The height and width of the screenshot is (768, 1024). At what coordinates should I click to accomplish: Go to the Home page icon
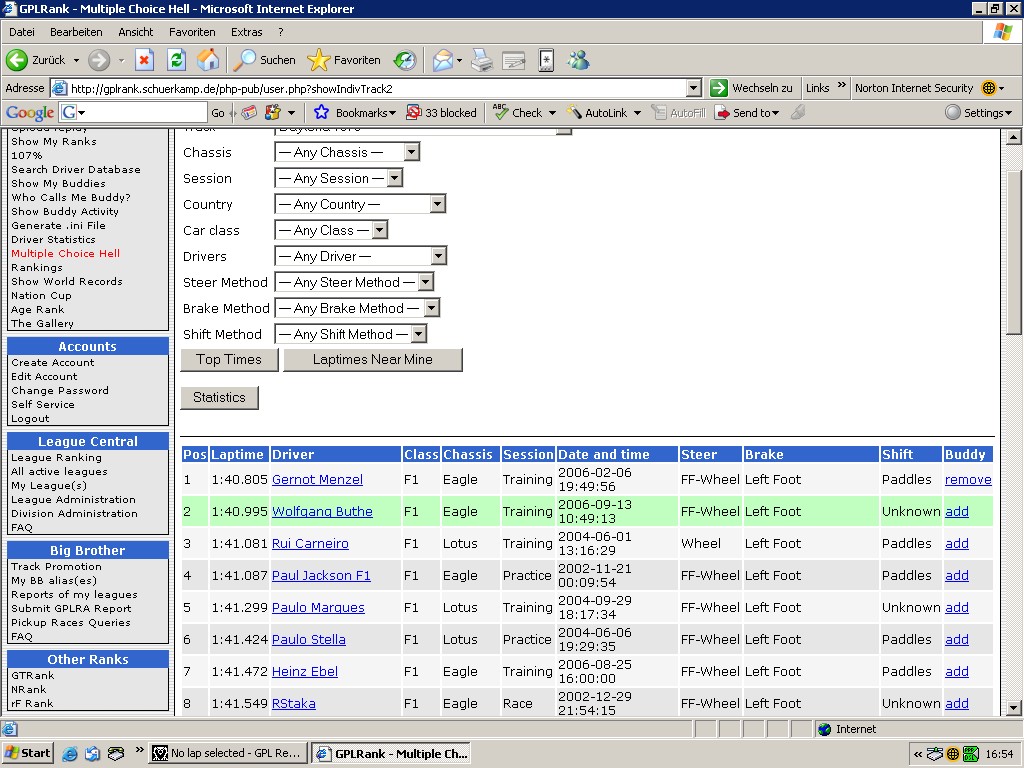pyautogui.click(x=208, y=60)
